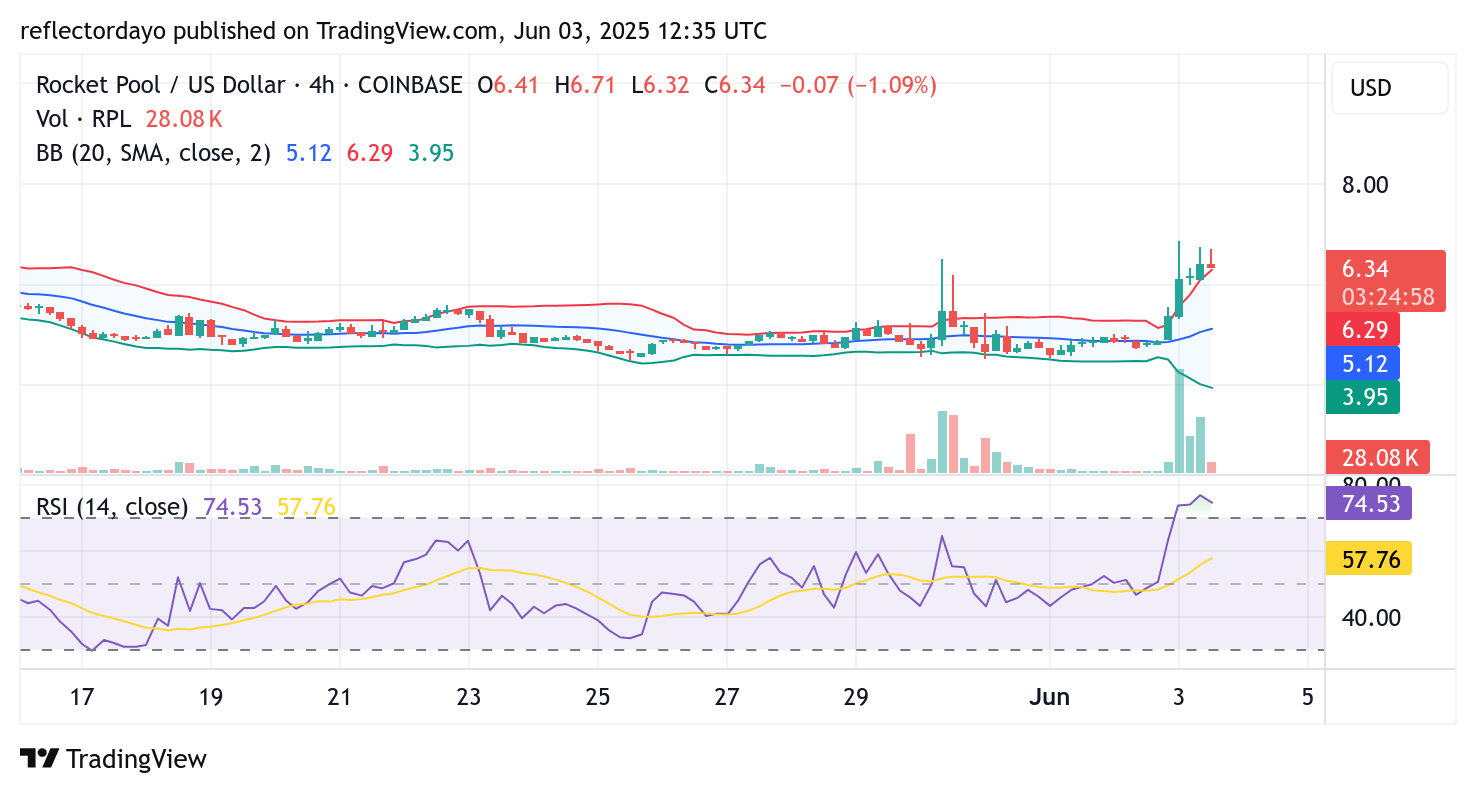Image resolution: width=1476 pixels, height=794 pixels.
Task: Click the volume label 28.08 K on axis
Action: [1378, 458]
